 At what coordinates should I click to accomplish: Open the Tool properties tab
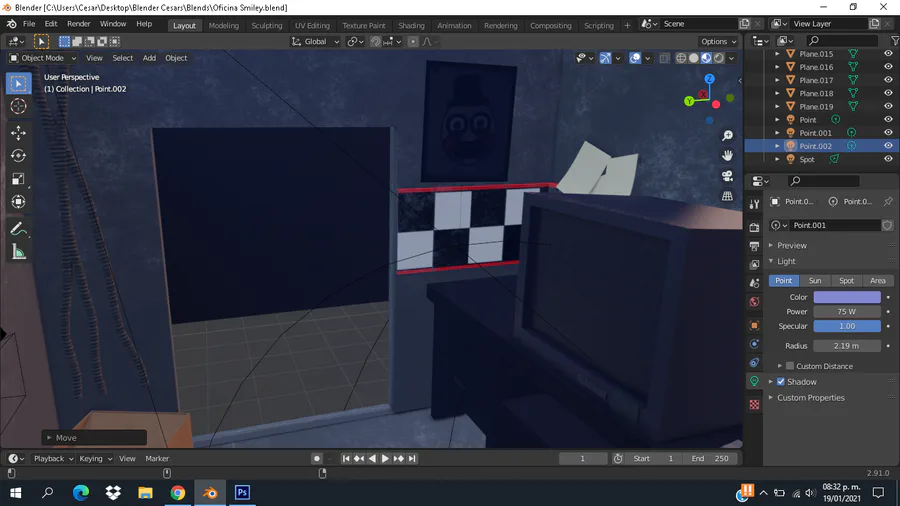[x=754, y=204]
